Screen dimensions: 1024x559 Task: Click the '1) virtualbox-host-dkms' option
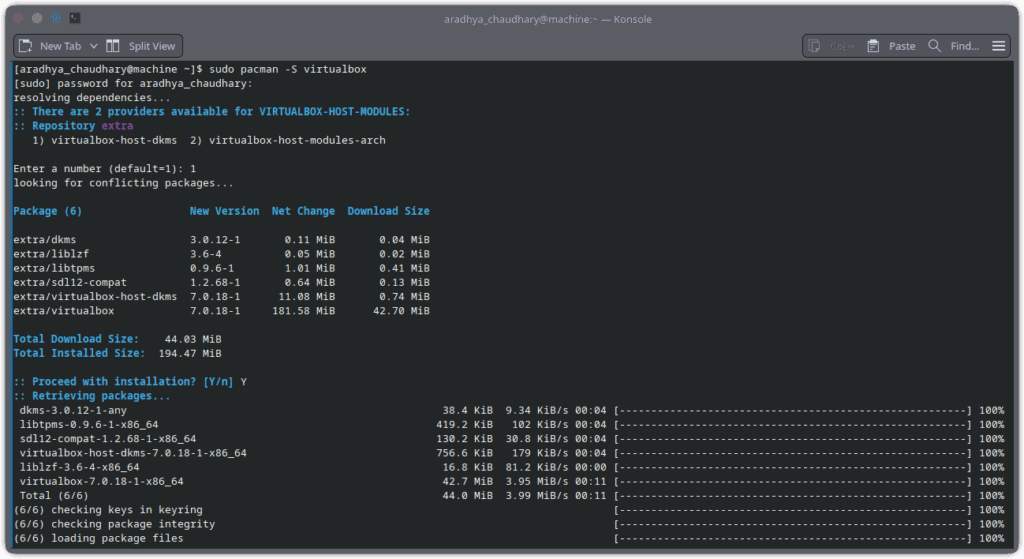(104, 140)
